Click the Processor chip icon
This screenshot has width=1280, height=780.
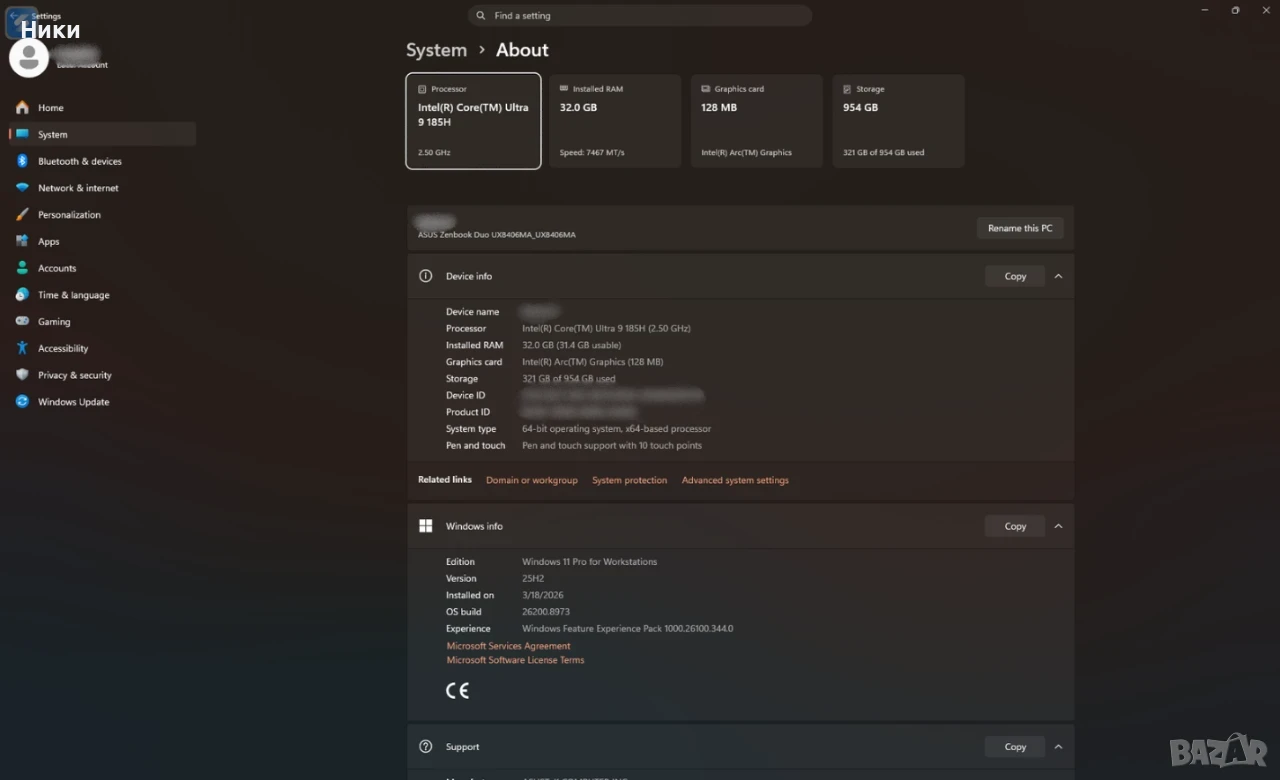coord(423,89)
